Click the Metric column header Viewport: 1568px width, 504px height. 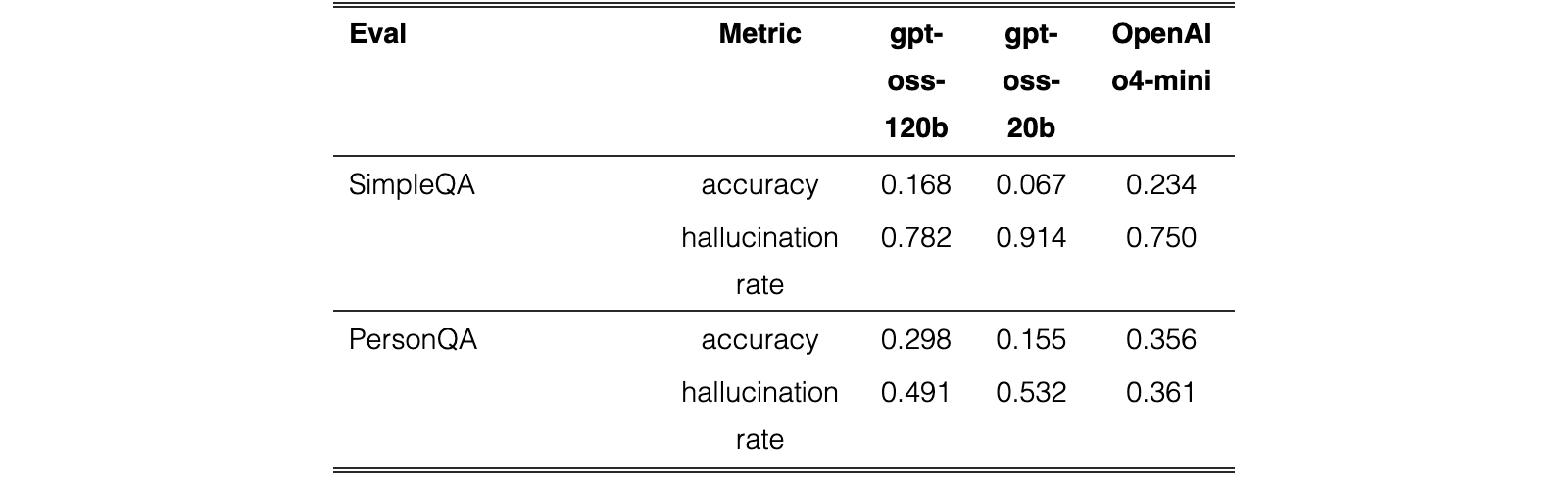click(x=759, y=34)
